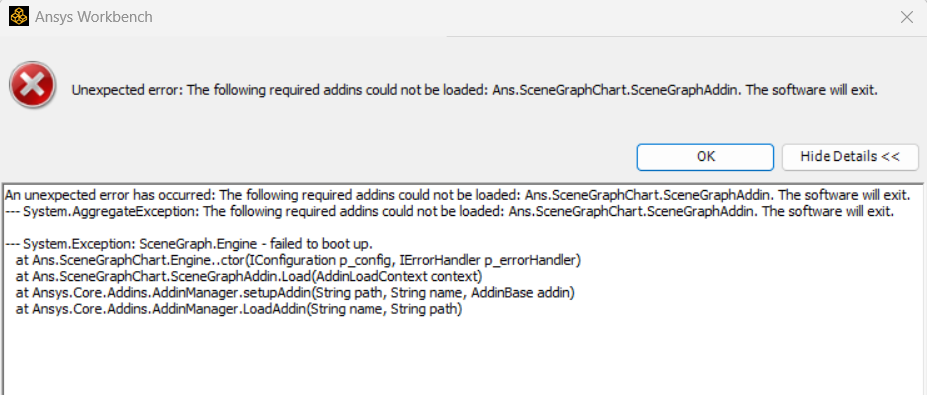927x395 pixels.
Task: Click the Ansys Workbench logo icon
Action: pyautogui.click(x=19, y=16)
